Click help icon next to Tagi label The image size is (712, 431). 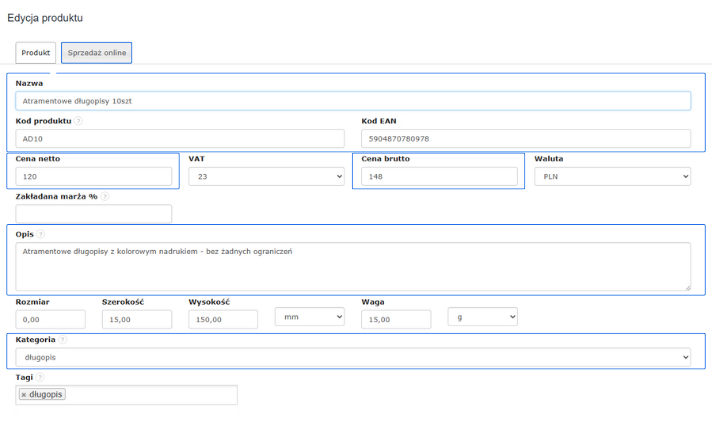pyautogui.click(x=41, y=378)
